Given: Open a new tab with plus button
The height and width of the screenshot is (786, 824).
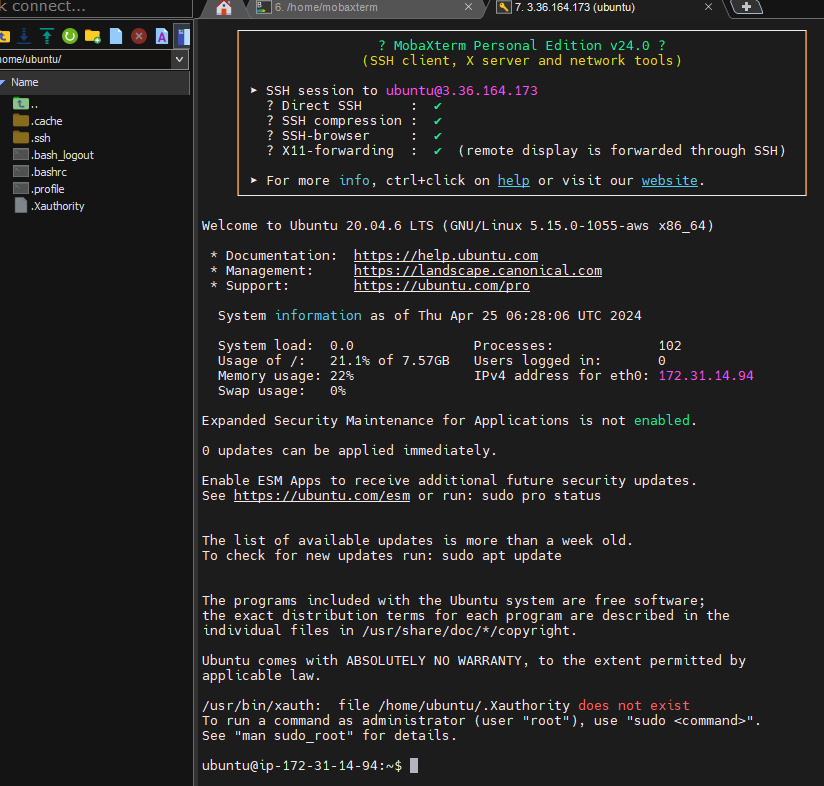Looking at the screenshot, I should click(747, 7).
